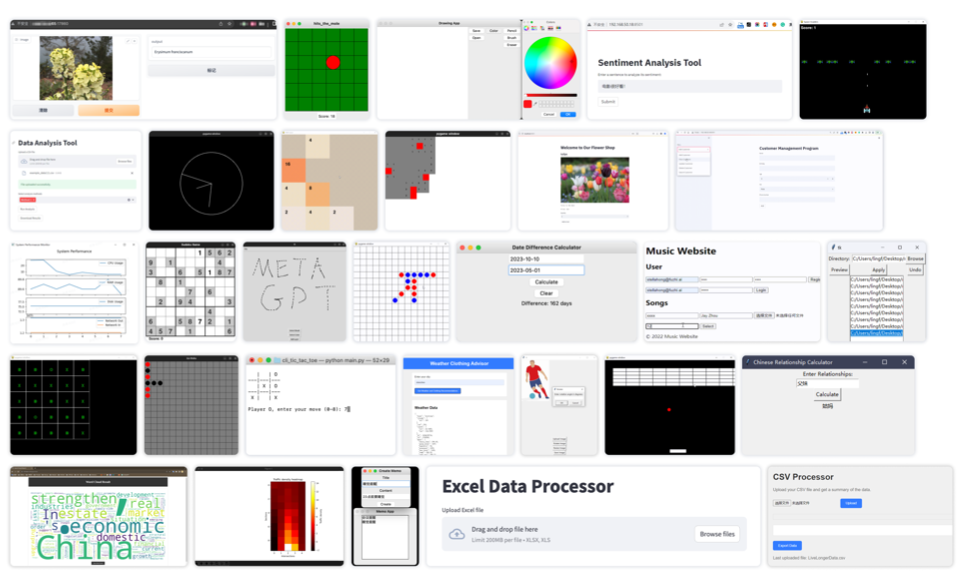Select the Brush tool in Drawing App

click(511, 38)
